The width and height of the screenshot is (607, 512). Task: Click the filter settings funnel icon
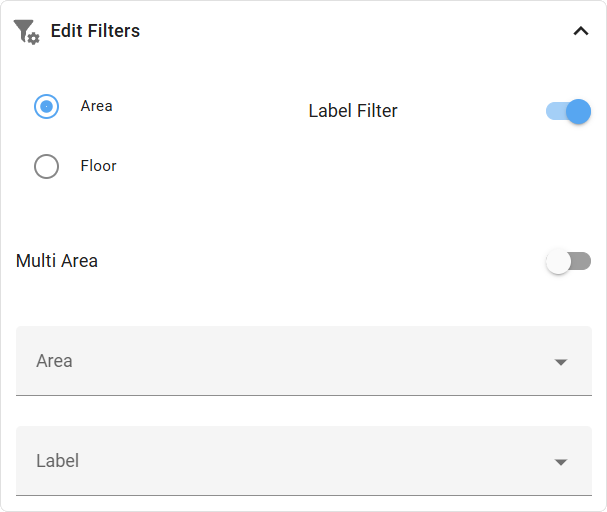click(26, 31)
